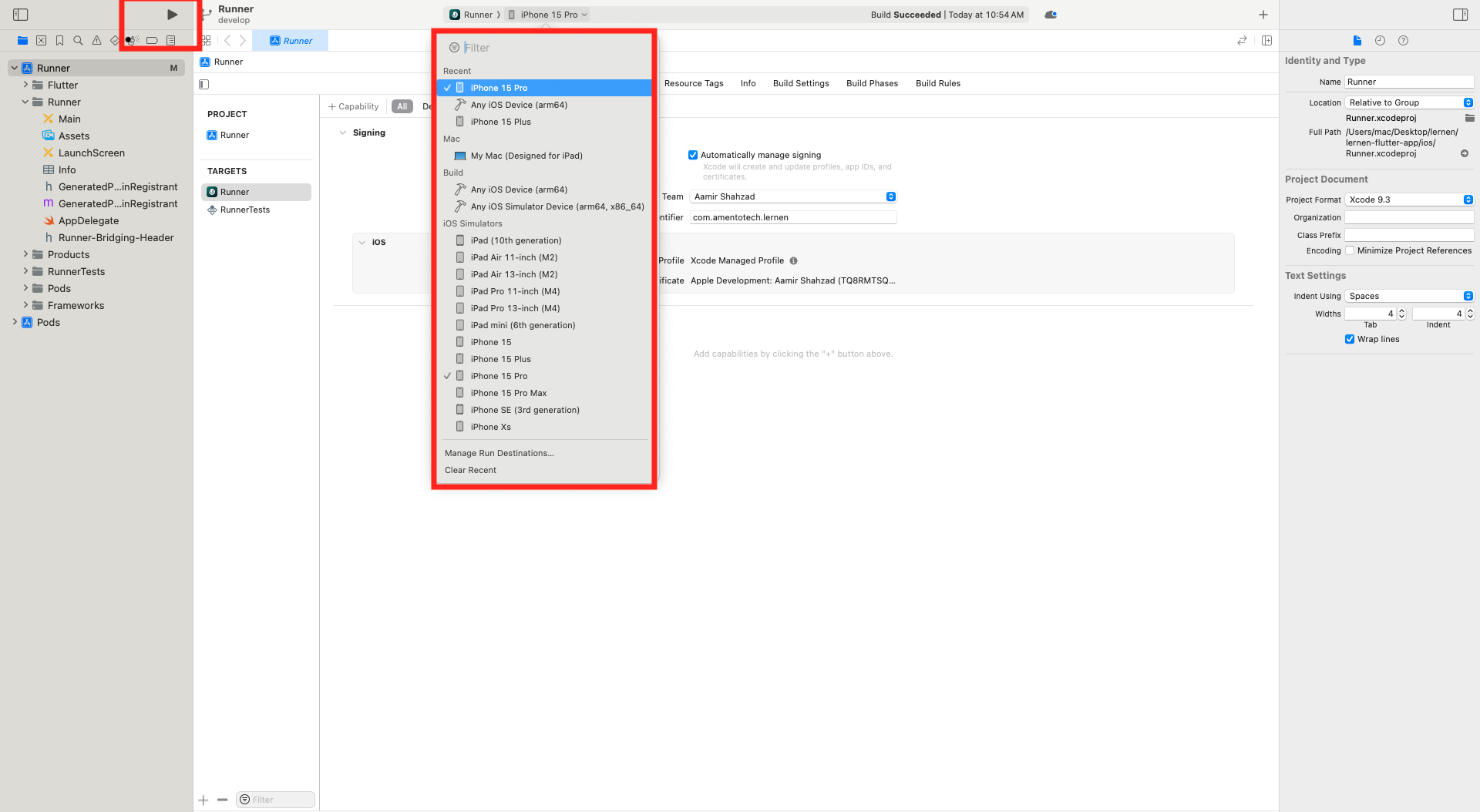This screenshot has width=1480, height=812.
Task: Switch to Build Phases tab
Action: (x=872, y=83)
